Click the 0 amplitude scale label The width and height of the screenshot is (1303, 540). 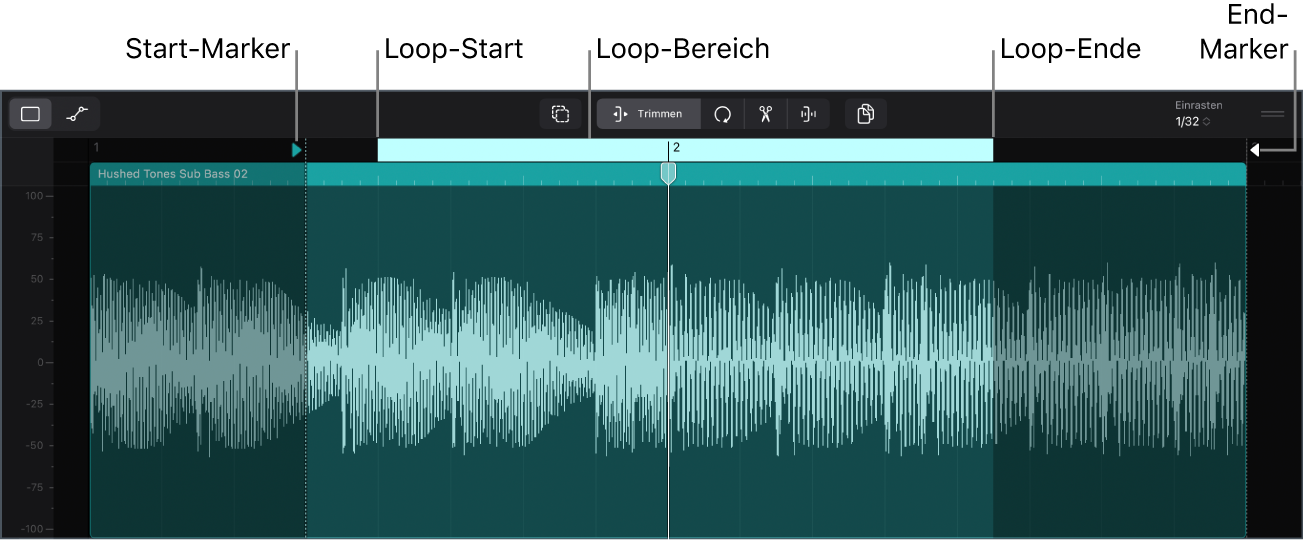pyautogui.click(x=40, y=363)
